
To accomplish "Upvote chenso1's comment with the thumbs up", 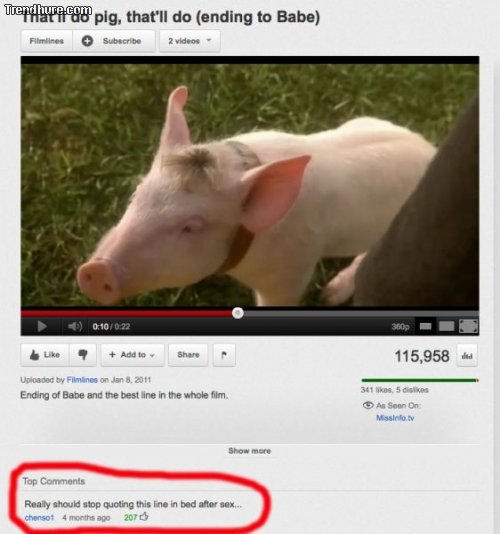I will click(144, 517).
